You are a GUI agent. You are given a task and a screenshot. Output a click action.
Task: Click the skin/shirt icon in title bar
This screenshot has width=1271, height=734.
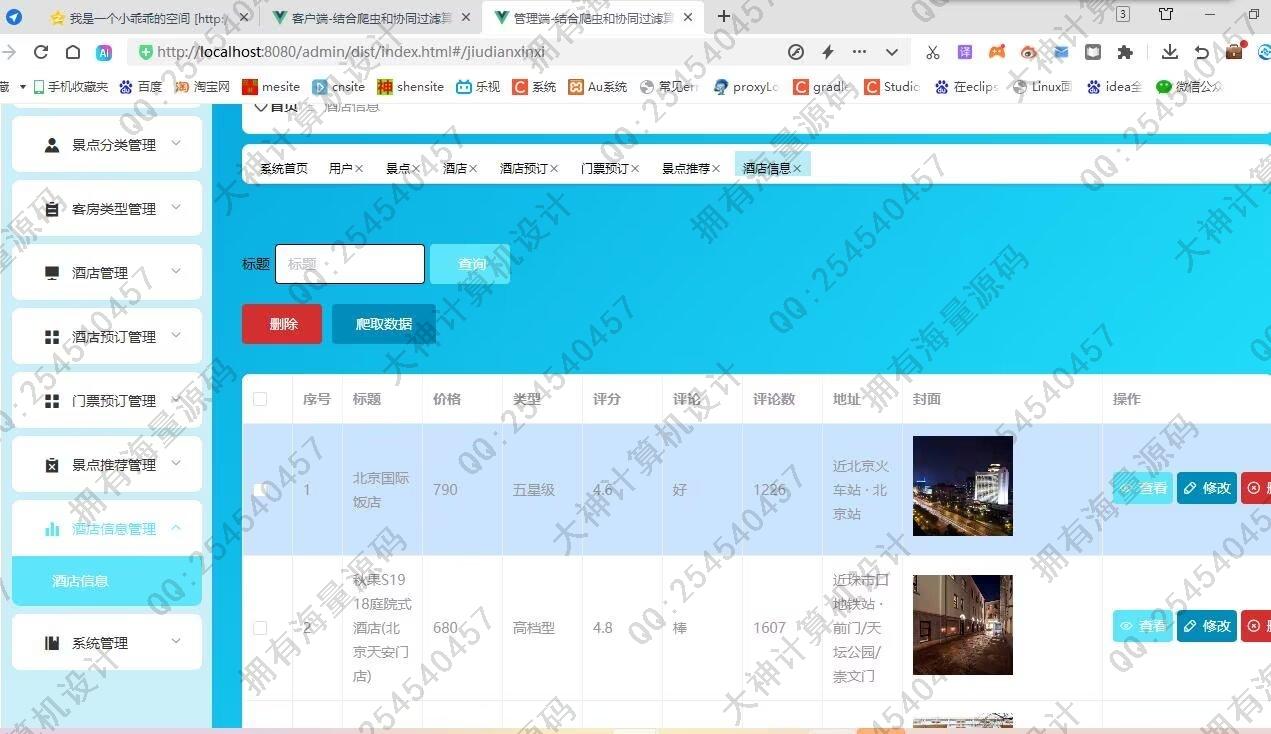1166,14
